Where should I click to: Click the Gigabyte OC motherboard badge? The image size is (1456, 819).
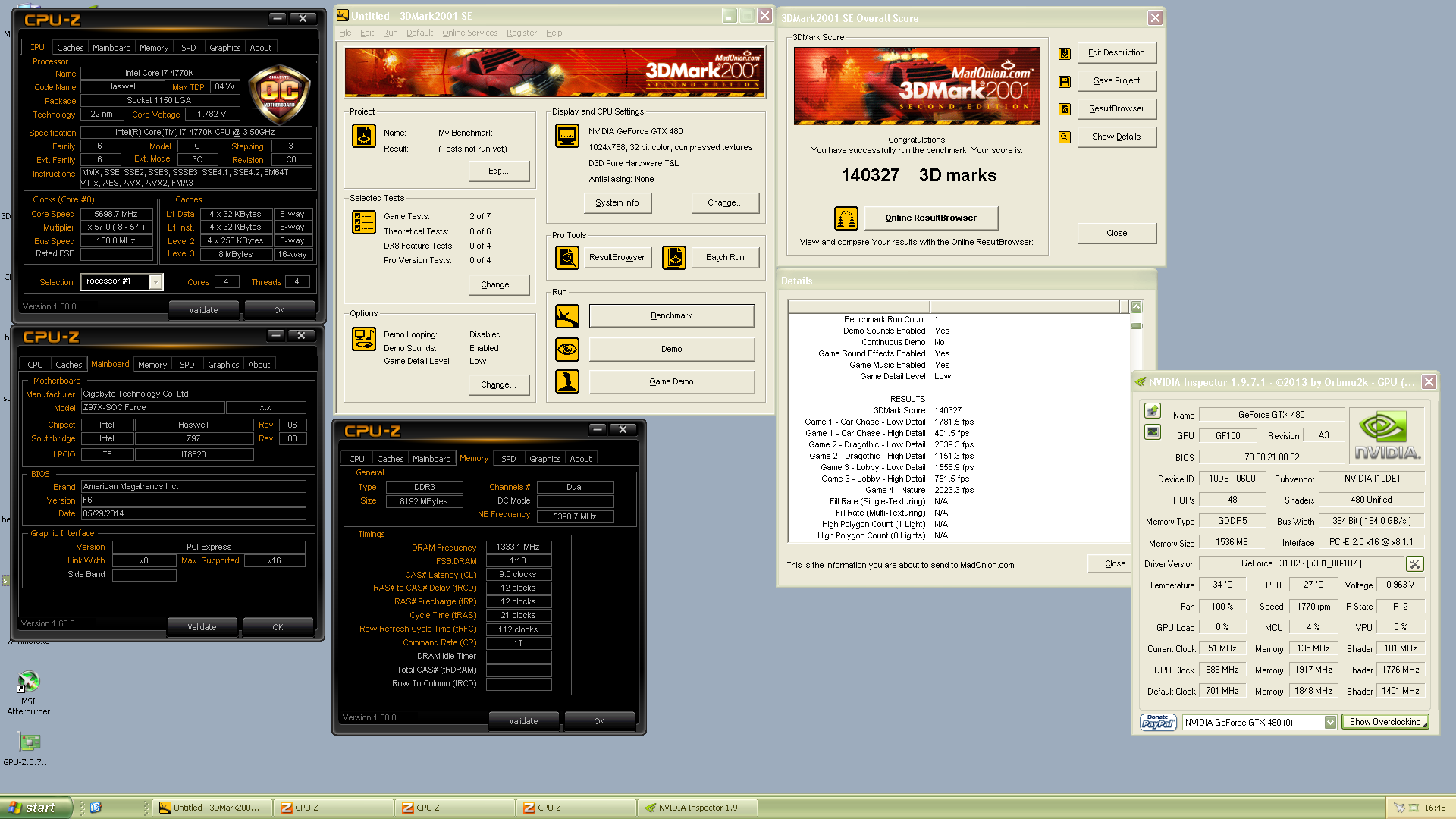click(x=279, y=95)
